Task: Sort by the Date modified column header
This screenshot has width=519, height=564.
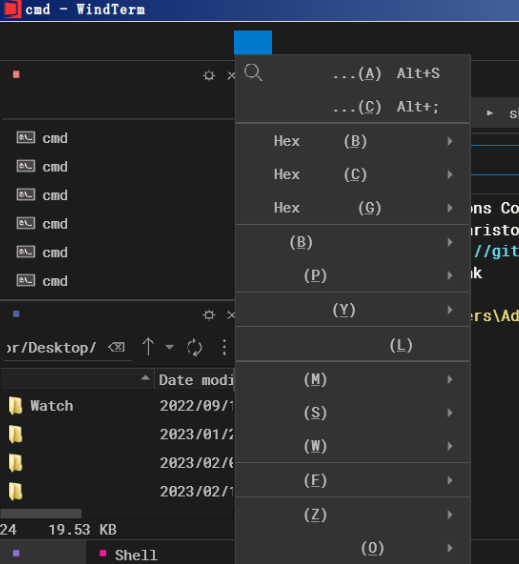Action: 196,380
